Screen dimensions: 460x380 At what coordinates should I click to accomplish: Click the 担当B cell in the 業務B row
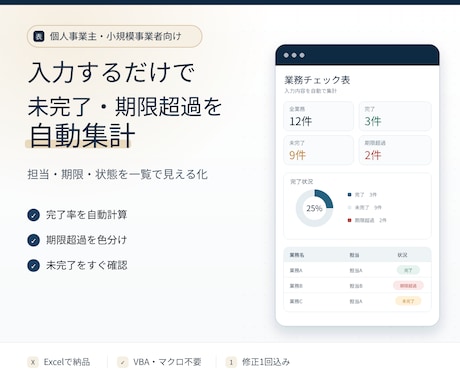pyautogui.click(x=356, y=286)
